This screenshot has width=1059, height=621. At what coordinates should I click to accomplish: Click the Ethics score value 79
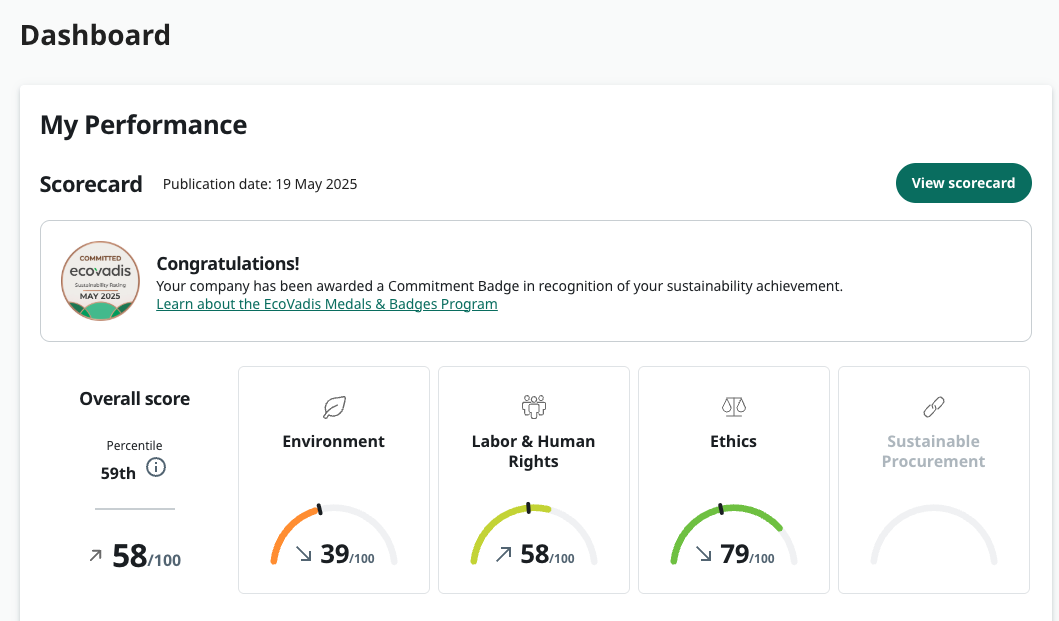tap(735, 554)
